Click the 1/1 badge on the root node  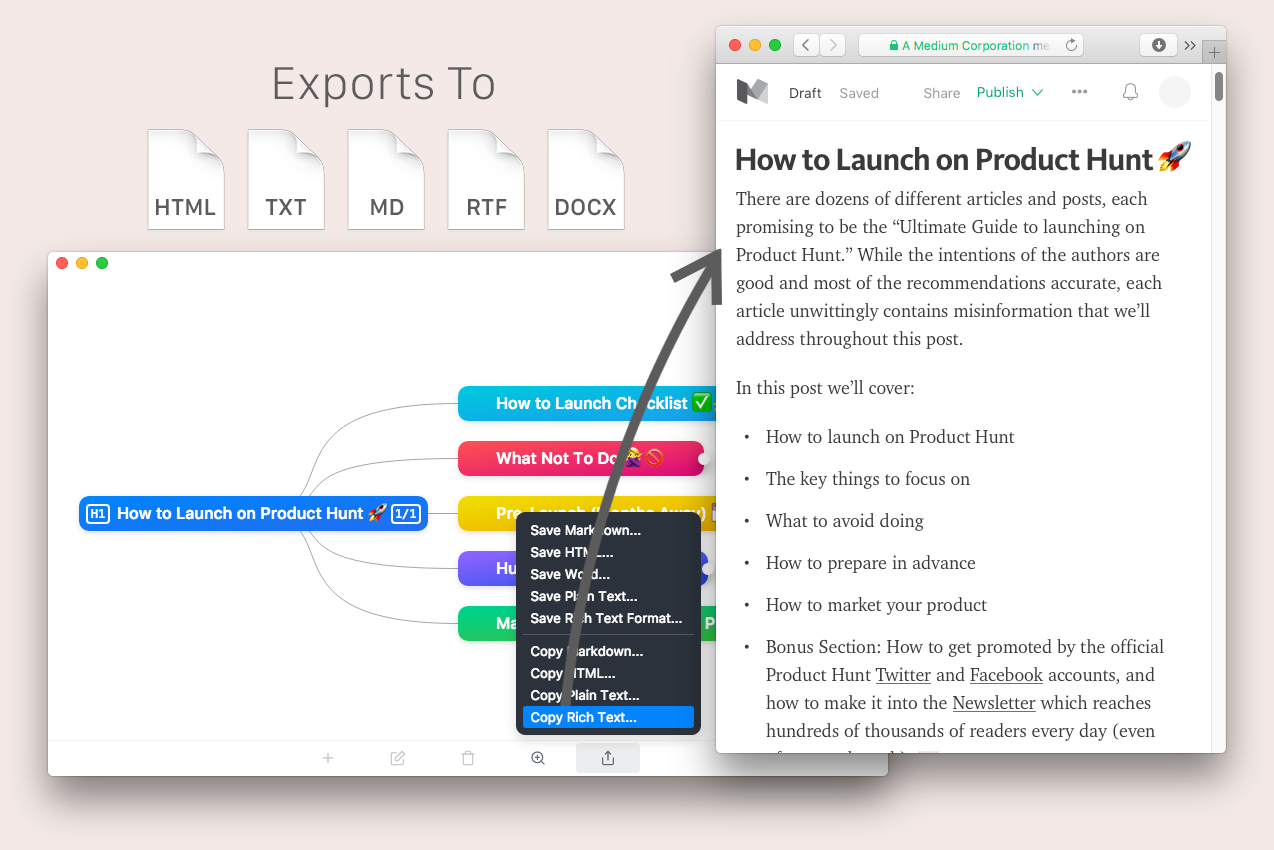(405, 514)
